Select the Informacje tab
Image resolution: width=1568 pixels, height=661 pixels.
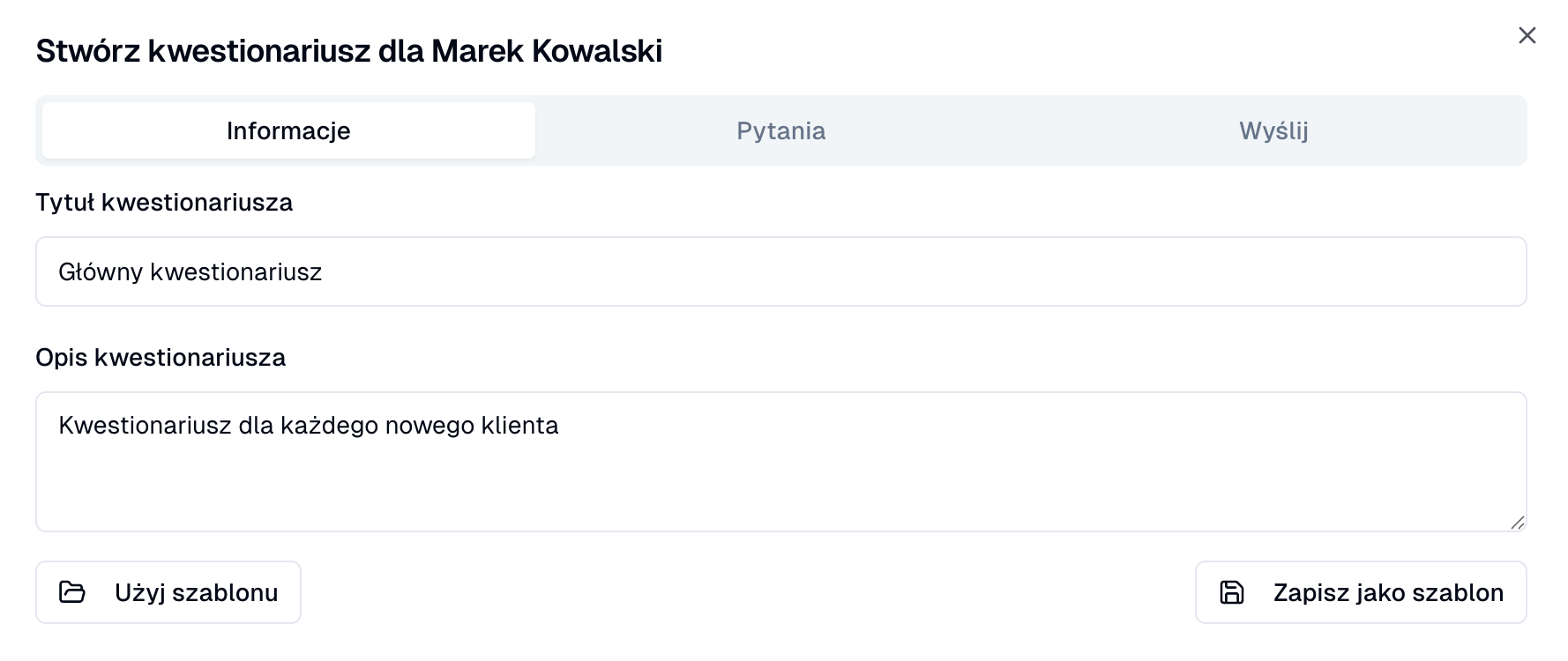coord(287,130)
